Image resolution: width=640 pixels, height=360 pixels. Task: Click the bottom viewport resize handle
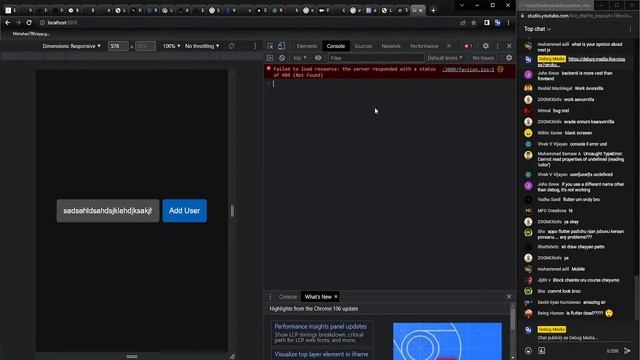coord(132,356)
